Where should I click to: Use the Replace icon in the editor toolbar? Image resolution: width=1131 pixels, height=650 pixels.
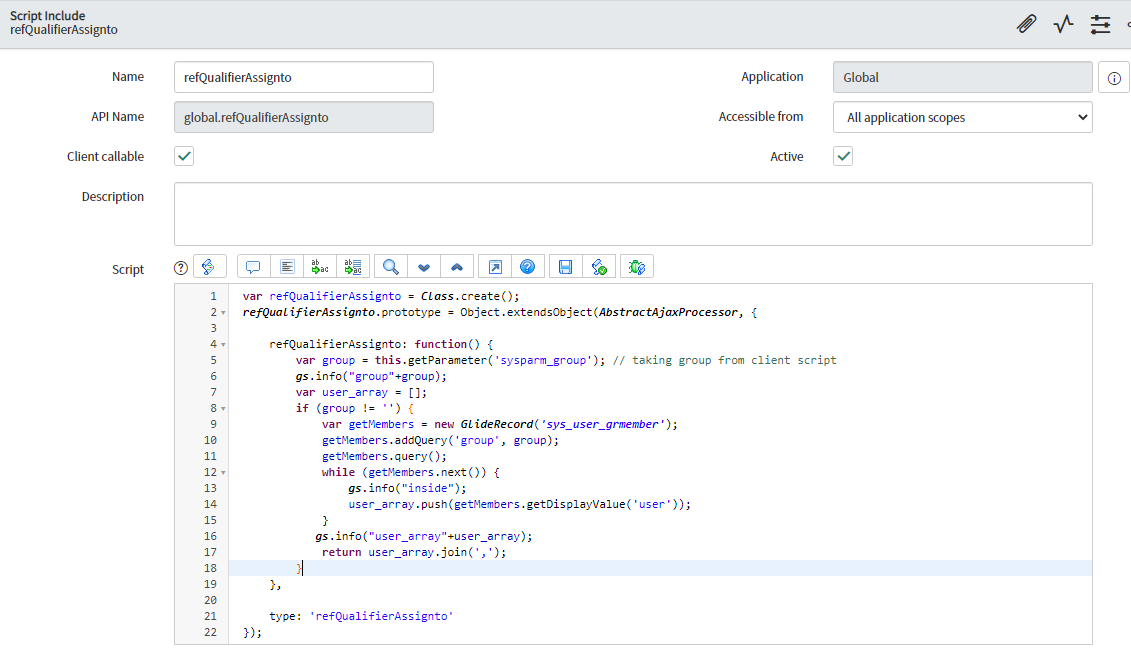click(x=320, y=266)
